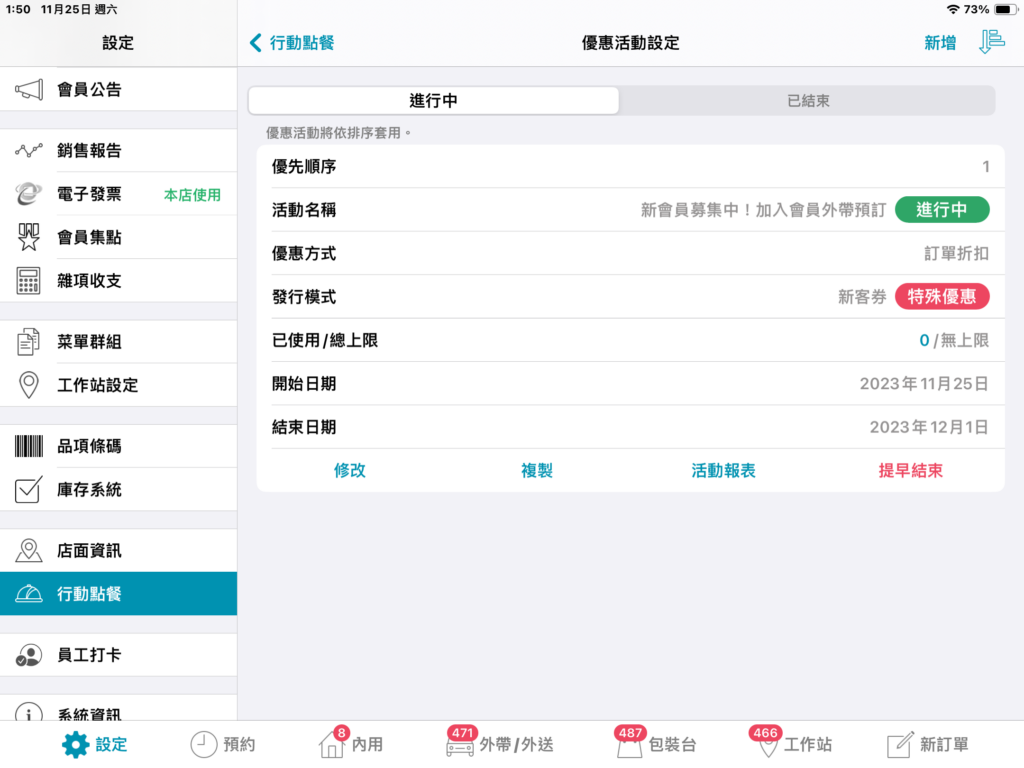Tap 修改 to edit the promotion
This screenshot has height=768, width=1024.
point(350,470)
